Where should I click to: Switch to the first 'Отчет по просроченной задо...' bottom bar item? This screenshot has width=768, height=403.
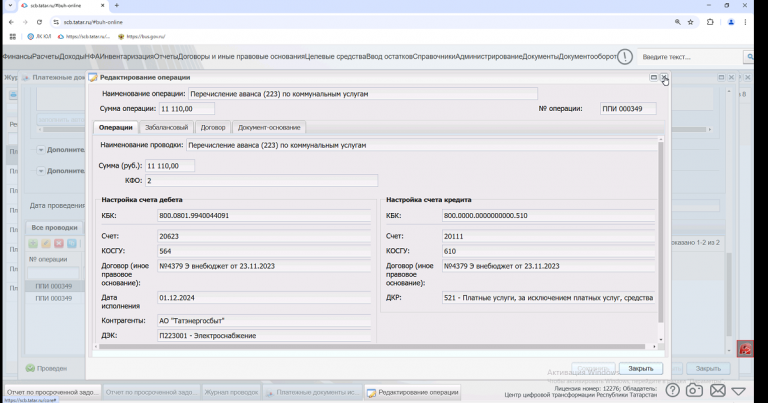coord(52,392)
